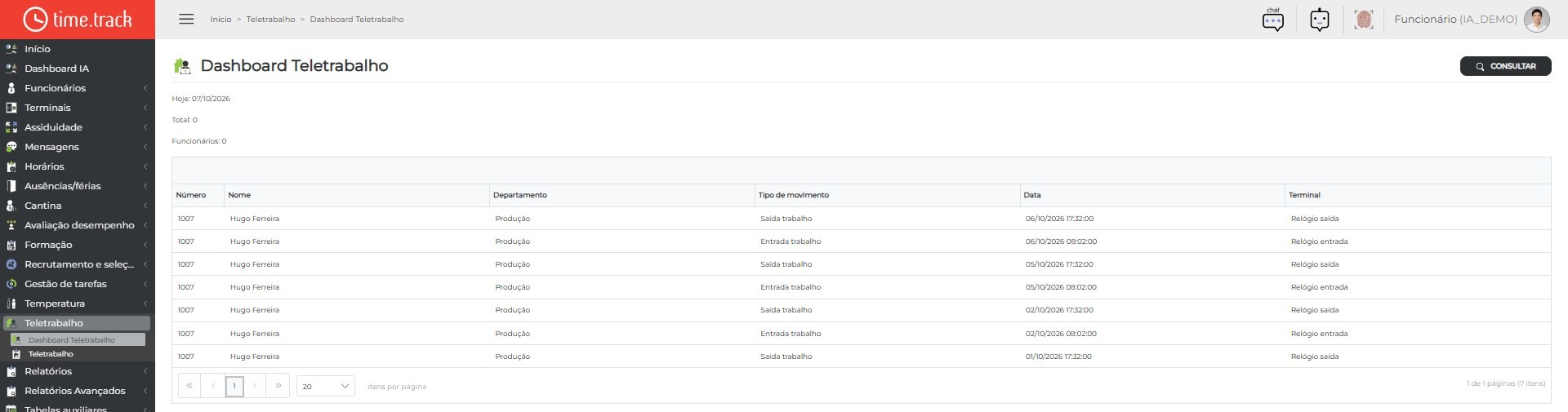
Task: Click the Dashboard Teletrabalho page title icon
Action: (x=182, y=66)
